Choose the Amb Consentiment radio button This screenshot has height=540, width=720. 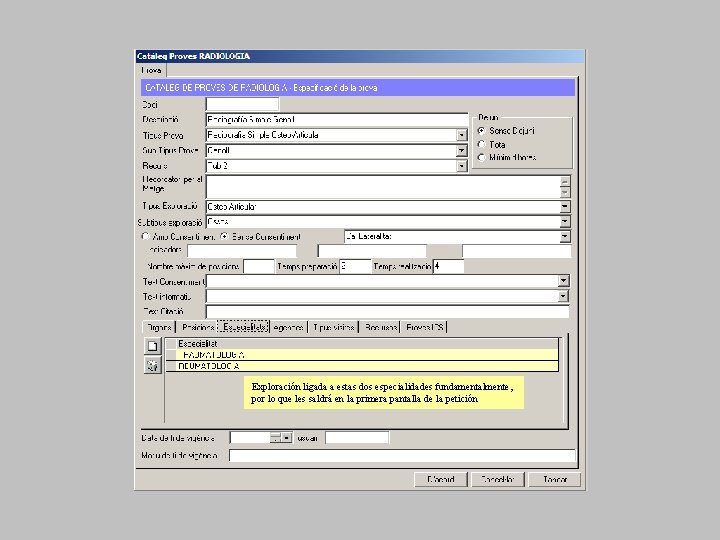coord(146,236)
